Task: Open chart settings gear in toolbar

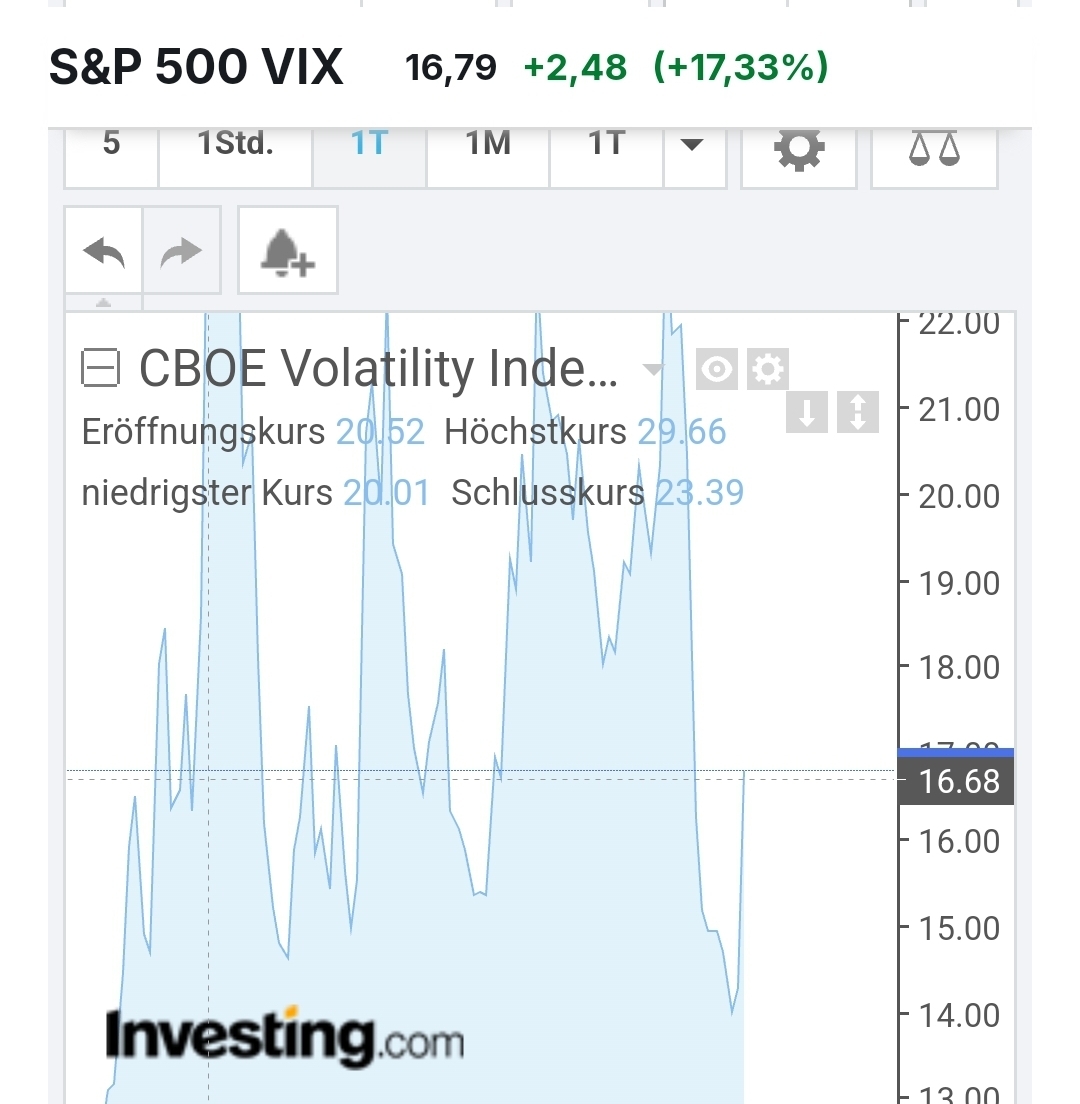Action: click(x=798, y=151)
